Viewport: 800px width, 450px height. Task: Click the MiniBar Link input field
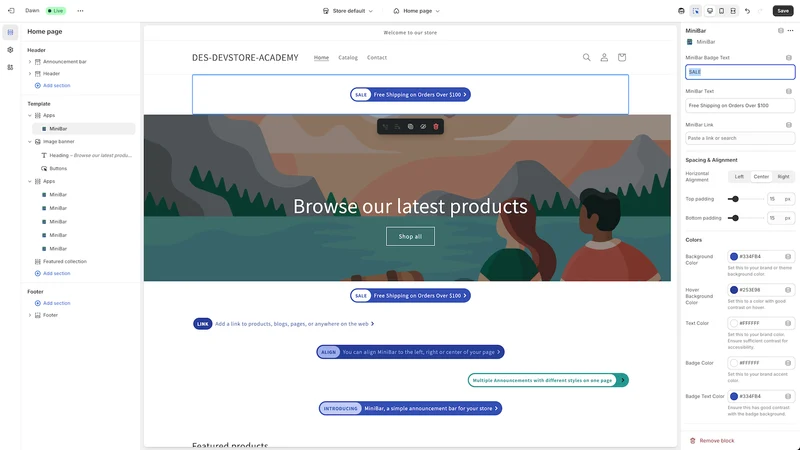(x=740, y=138)
